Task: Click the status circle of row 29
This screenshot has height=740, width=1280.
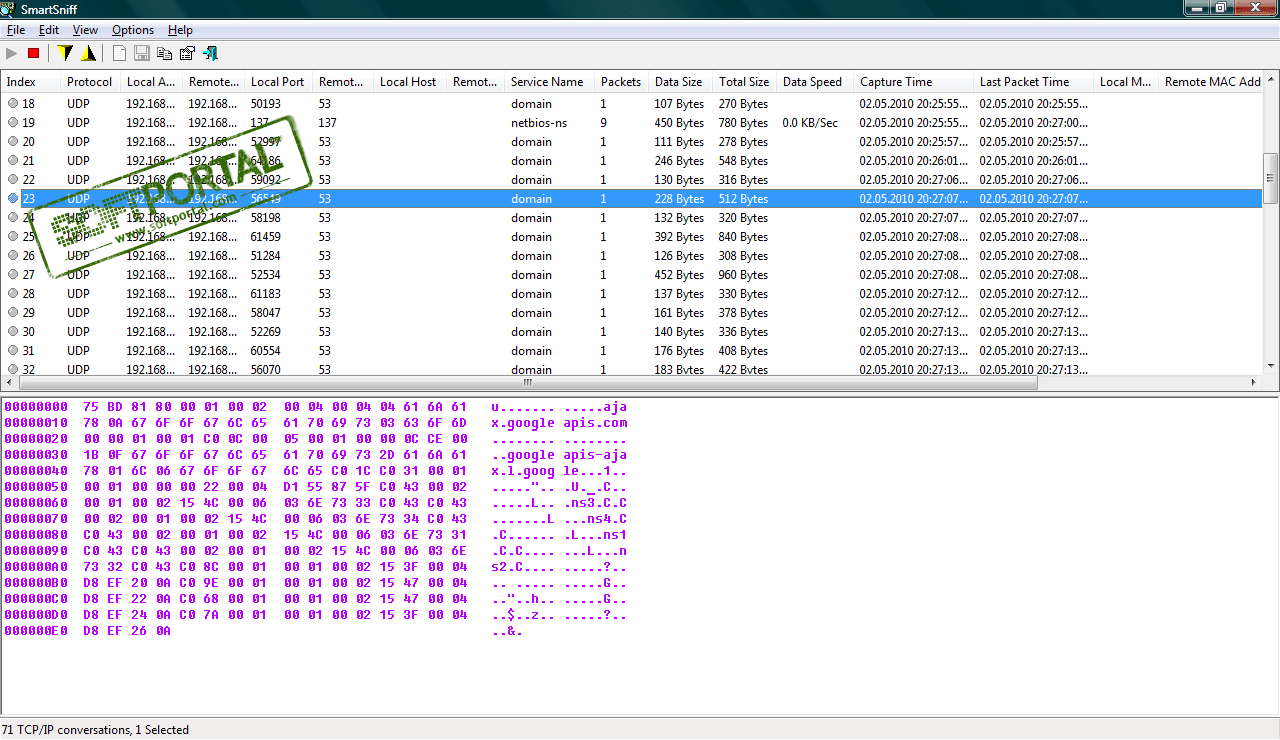Action: click(13, 312)
